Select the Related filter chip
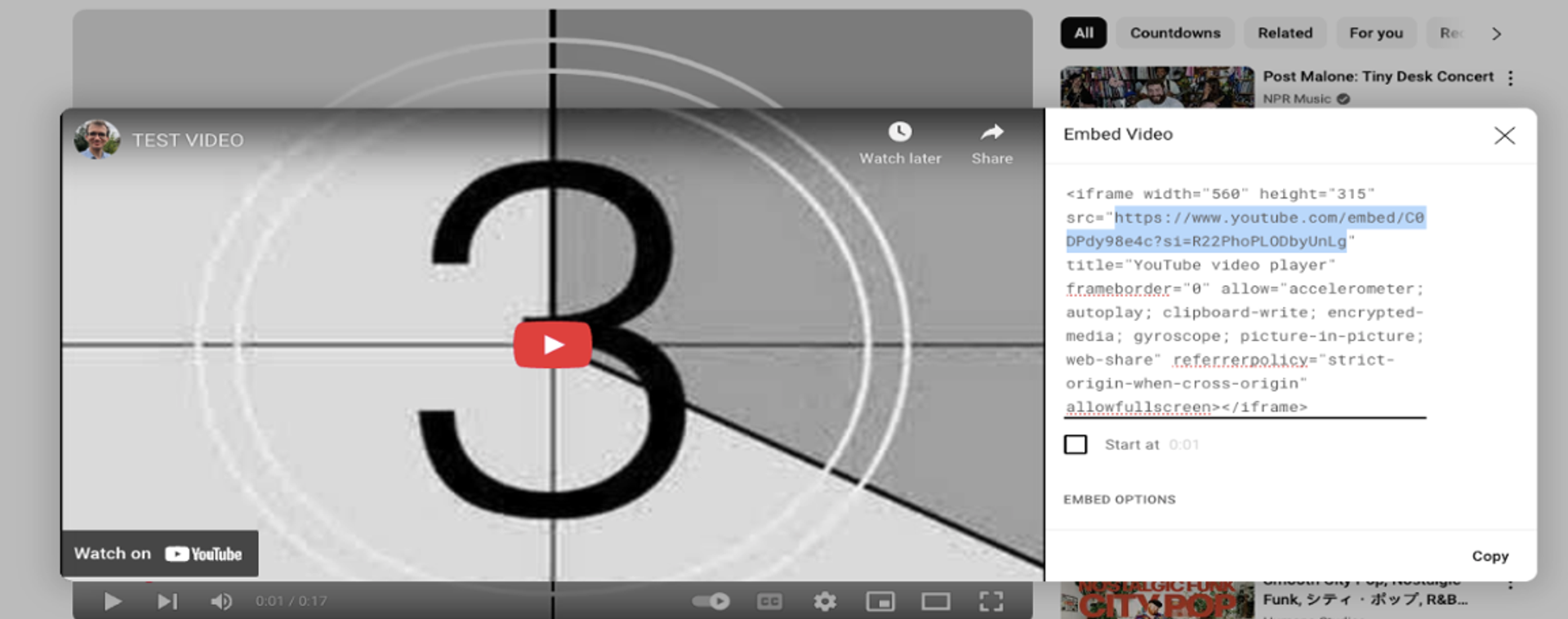This screenshot has height=619, width=1568. tap(1285, 33)
